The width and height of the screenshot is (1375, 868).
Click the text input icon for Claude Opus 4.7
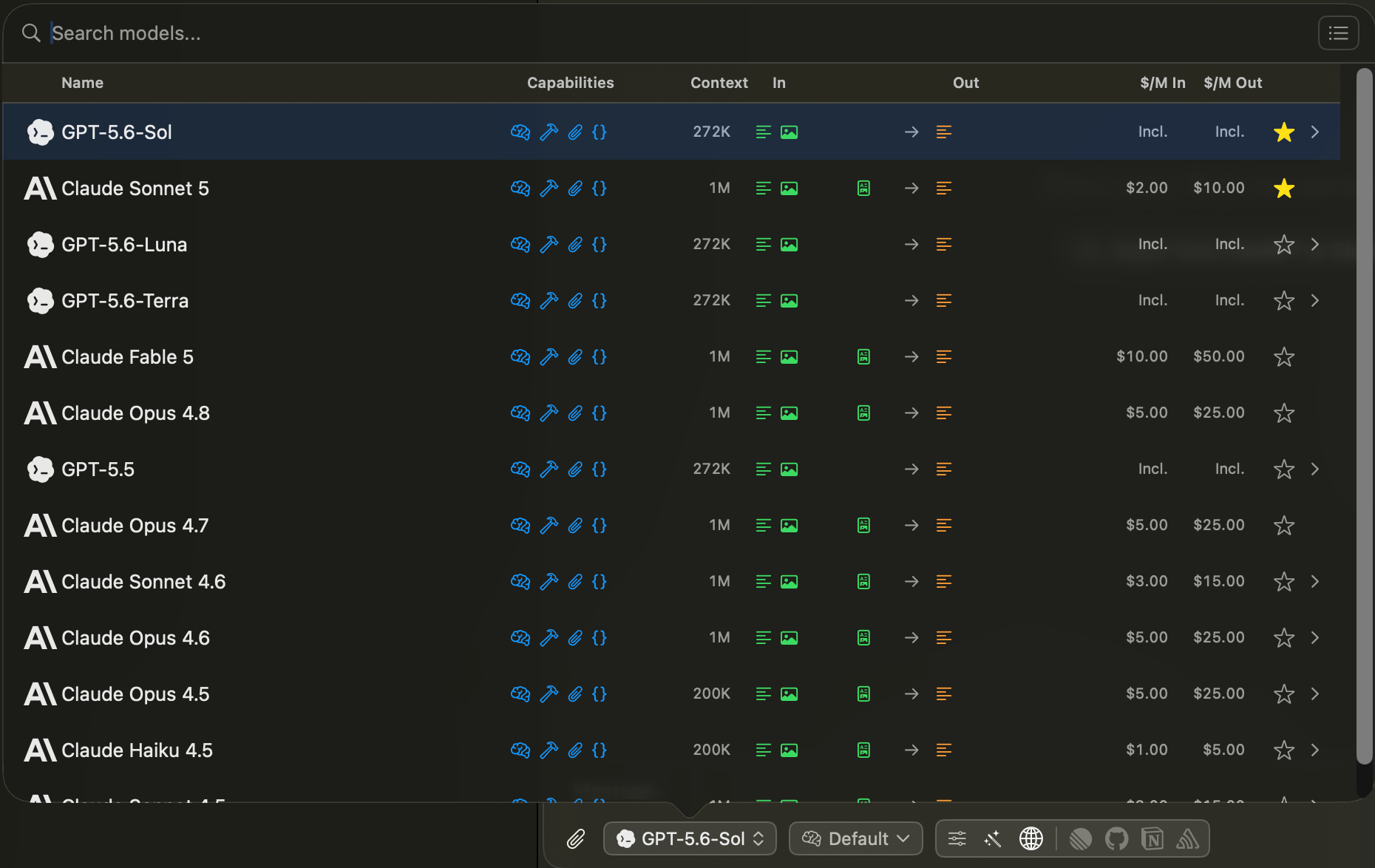point(764,525)
